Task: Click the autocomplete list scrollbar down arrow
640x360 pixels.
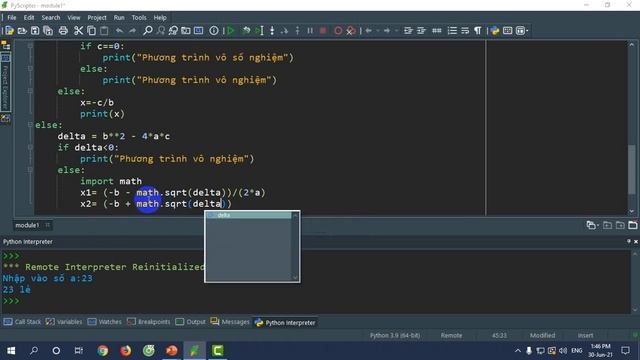Action: click(295, 278)
